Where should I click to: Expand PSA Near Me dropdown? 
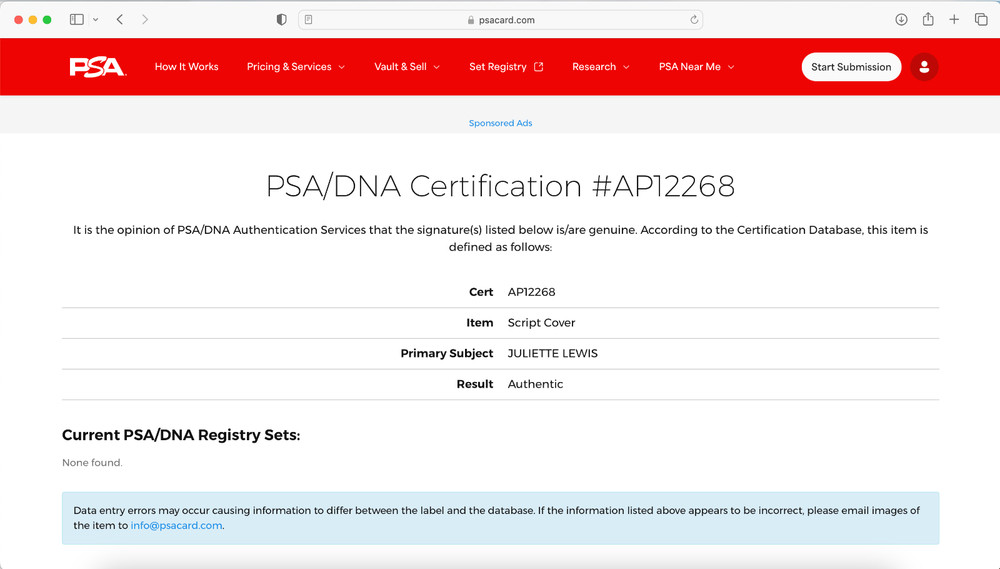click(x=696, y=67)
